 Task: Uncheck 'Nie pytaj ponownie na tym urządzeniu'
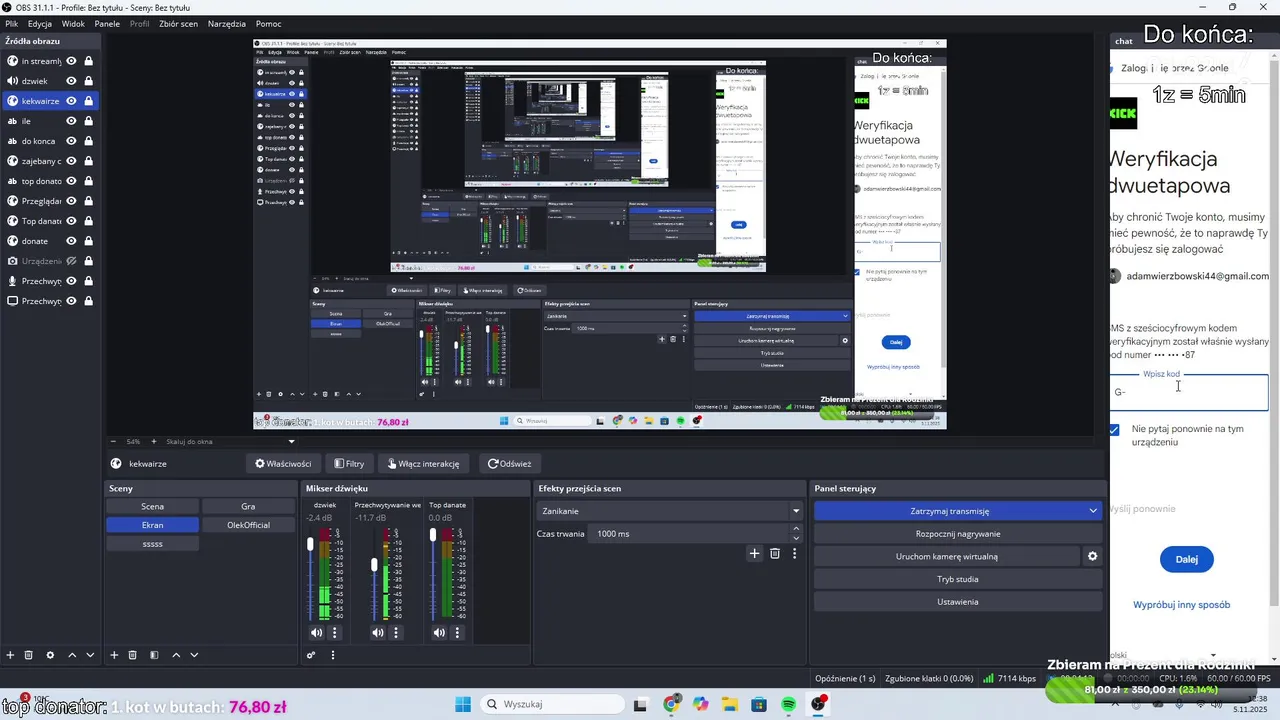click(1115, 430)
